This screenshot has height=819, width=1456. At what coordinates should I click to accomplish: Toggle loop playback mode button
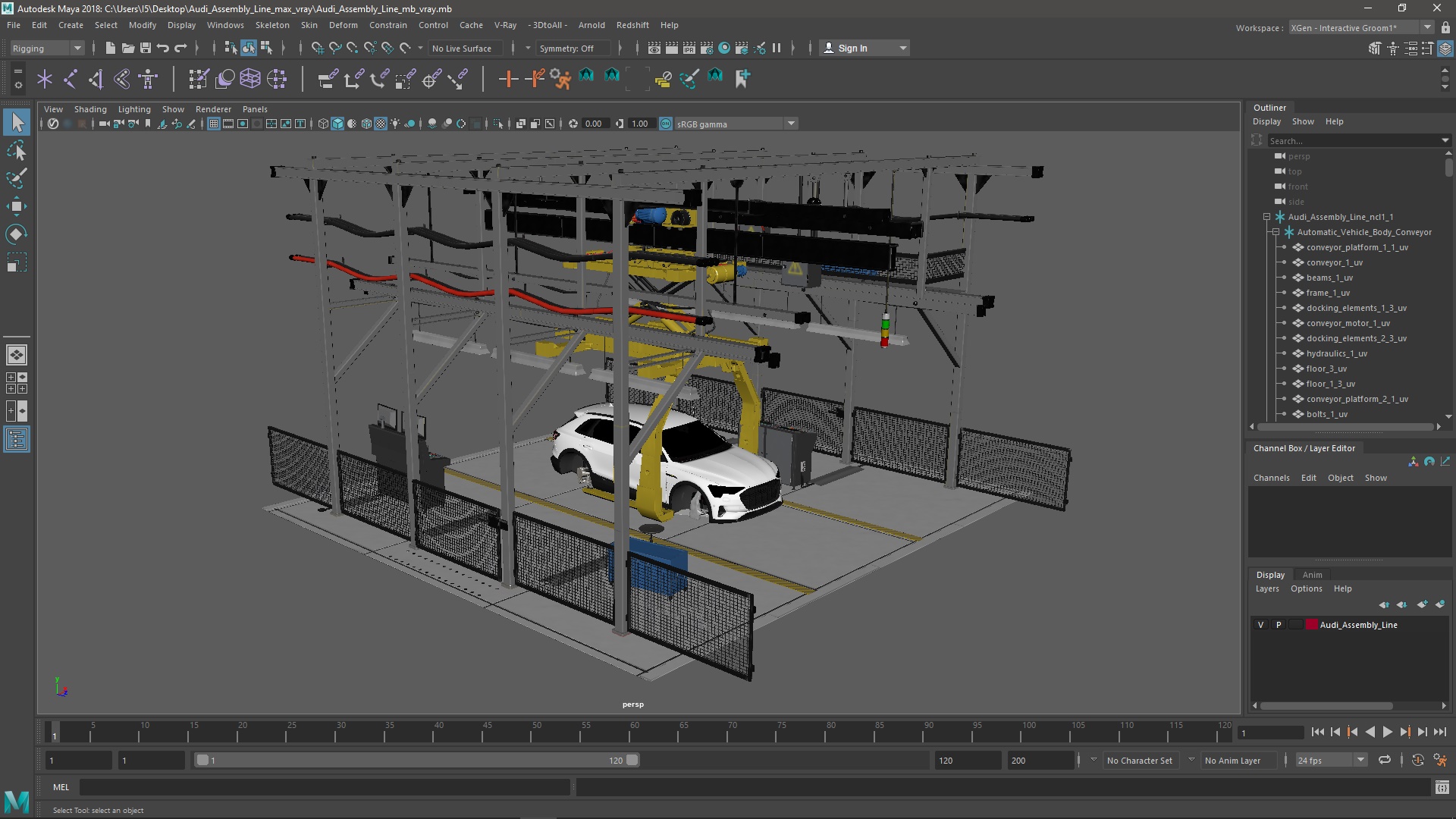pyautogui.click(x=1385, y=760)
